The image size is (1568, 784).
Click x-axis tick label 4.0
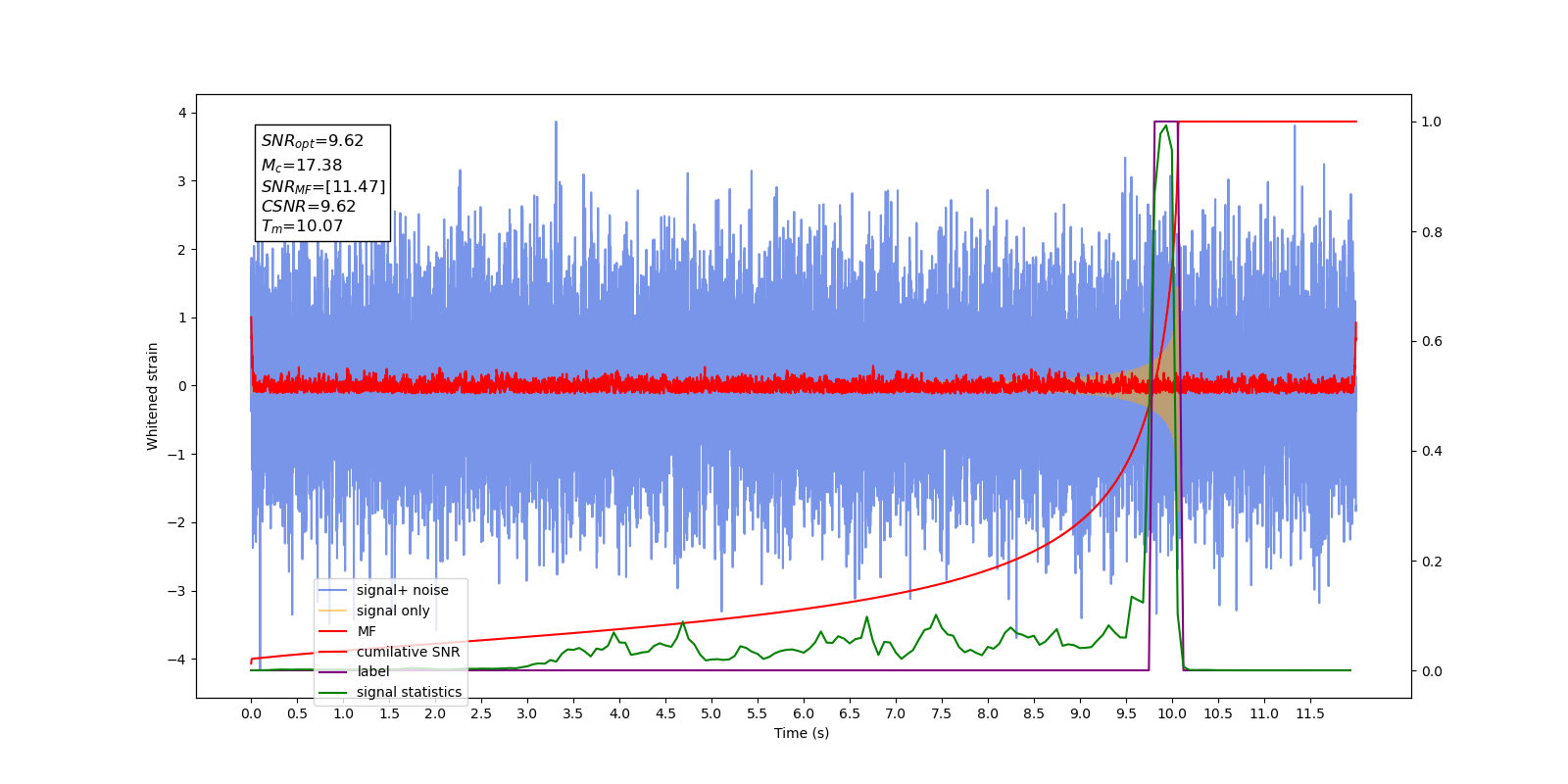[x=619, y=713]
